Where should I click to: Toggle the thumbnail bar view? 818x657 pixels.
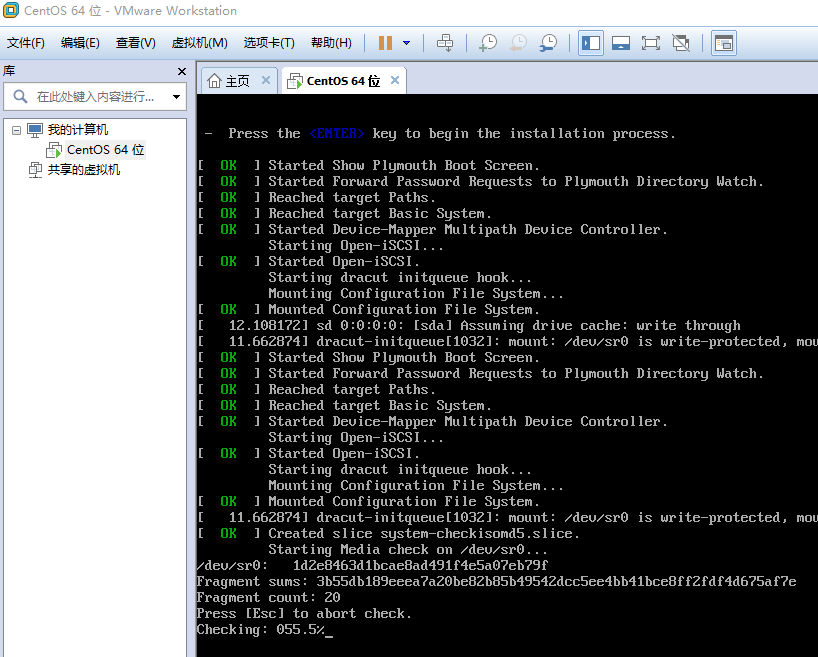(x=621, y=43)
